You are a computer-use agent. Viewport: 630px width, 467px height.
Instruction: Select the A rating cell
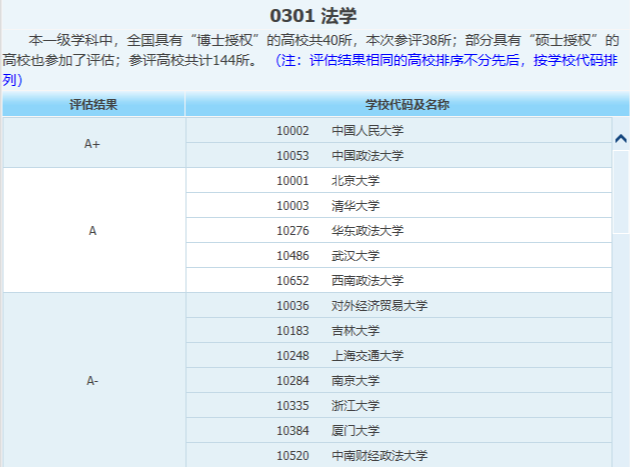tap(93, 230)
